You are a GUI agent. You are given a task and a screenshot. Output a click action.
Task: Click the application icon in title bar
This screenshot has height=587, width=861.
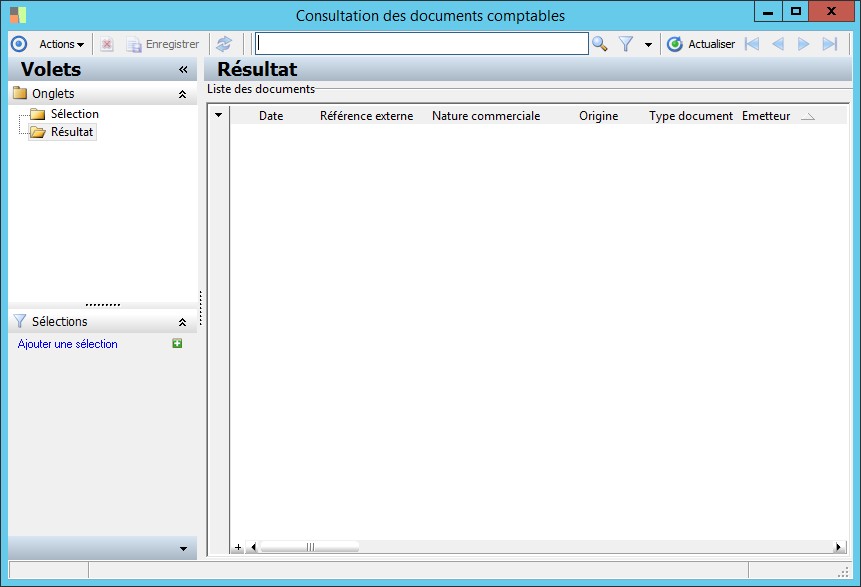point(18,15)
